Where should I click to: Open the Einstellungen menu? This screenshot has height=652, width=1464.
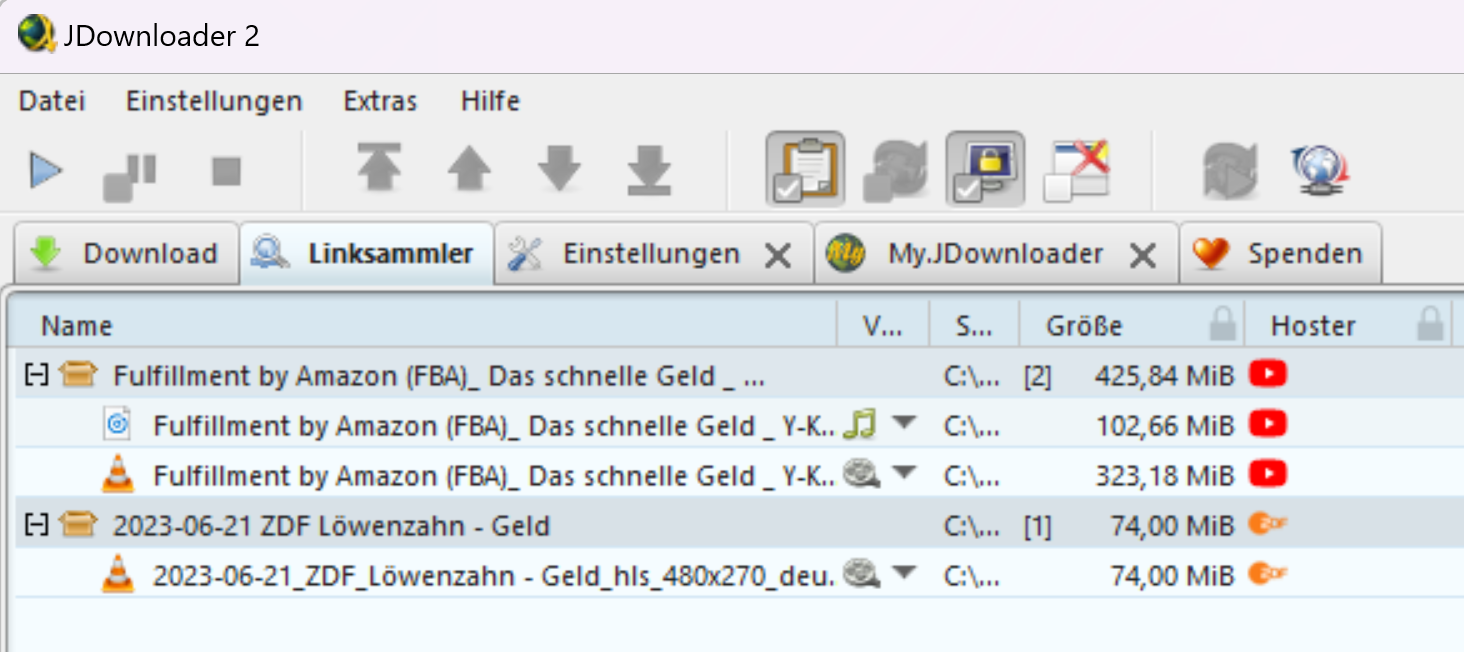214,101
